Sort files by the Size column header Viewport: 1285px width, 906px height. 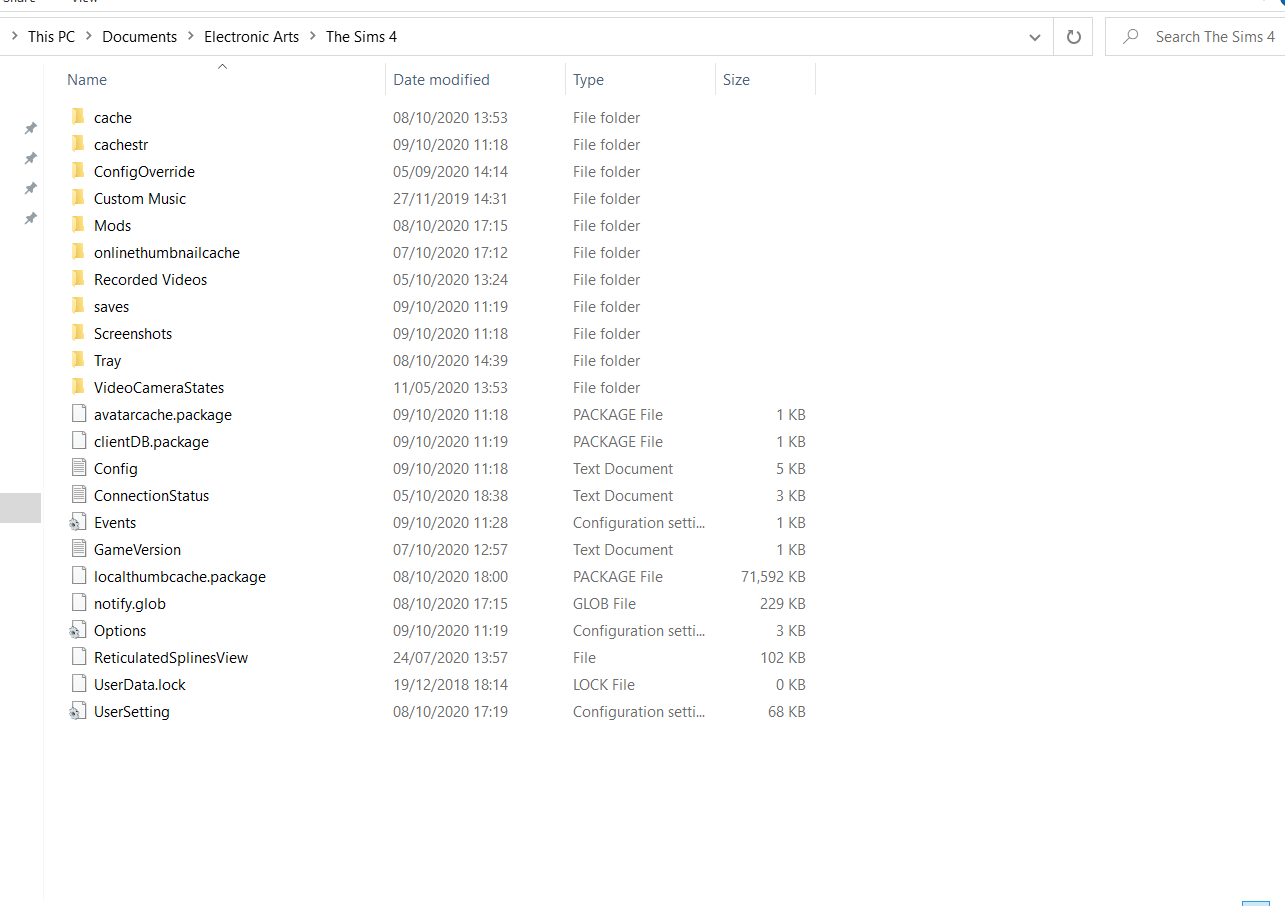(736, 80)
